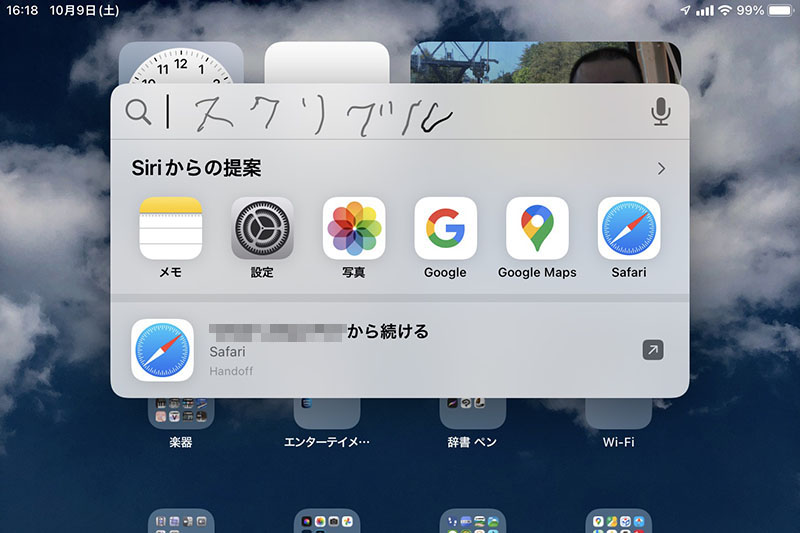
Task: Tap the microphone dictation icon
Action: coord(661,112)
